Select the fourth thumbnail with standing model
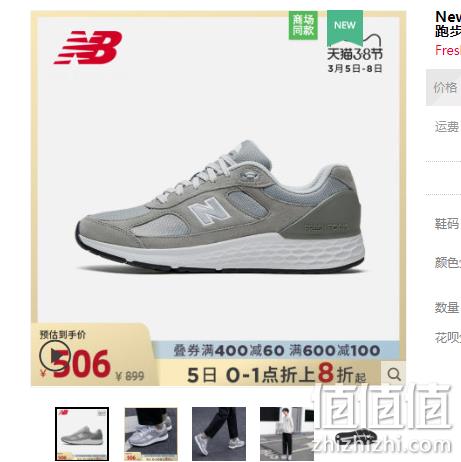This screenshot has height=462, width=461. [x=287, y=434]
